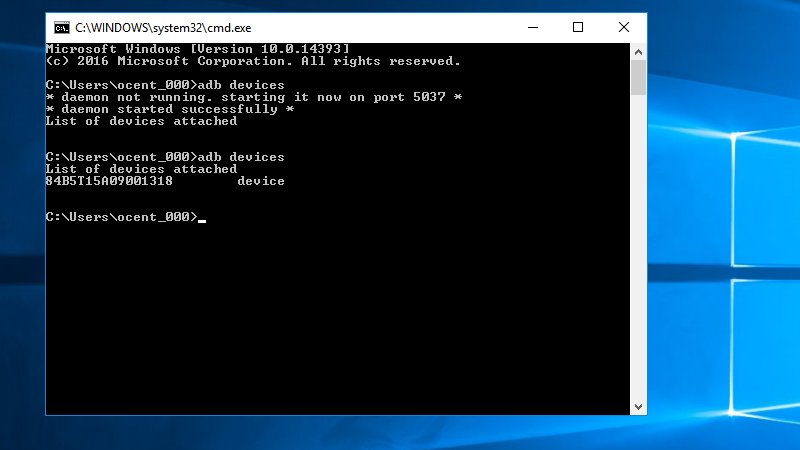Click the 'daemon not running' line

point(254,97)
